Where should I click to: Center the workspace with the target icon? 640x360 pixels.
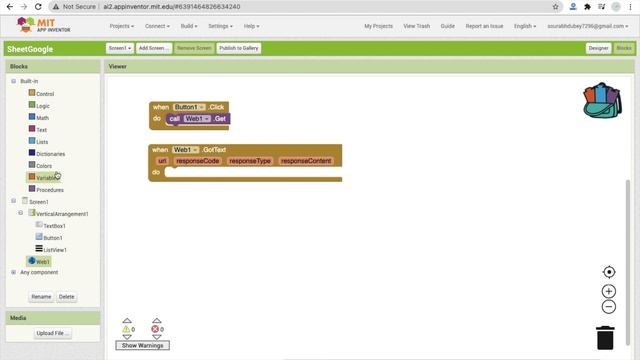pyautogui.click(x=609, y=272)
